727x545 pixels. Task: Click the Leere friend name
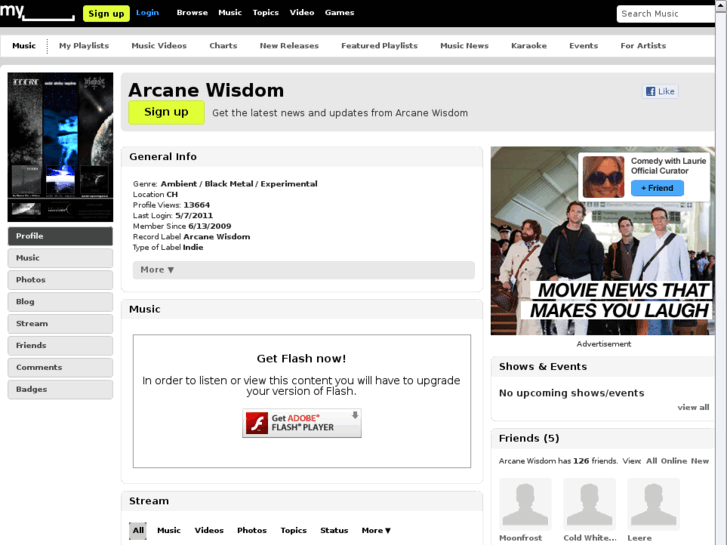pos(639,538)
